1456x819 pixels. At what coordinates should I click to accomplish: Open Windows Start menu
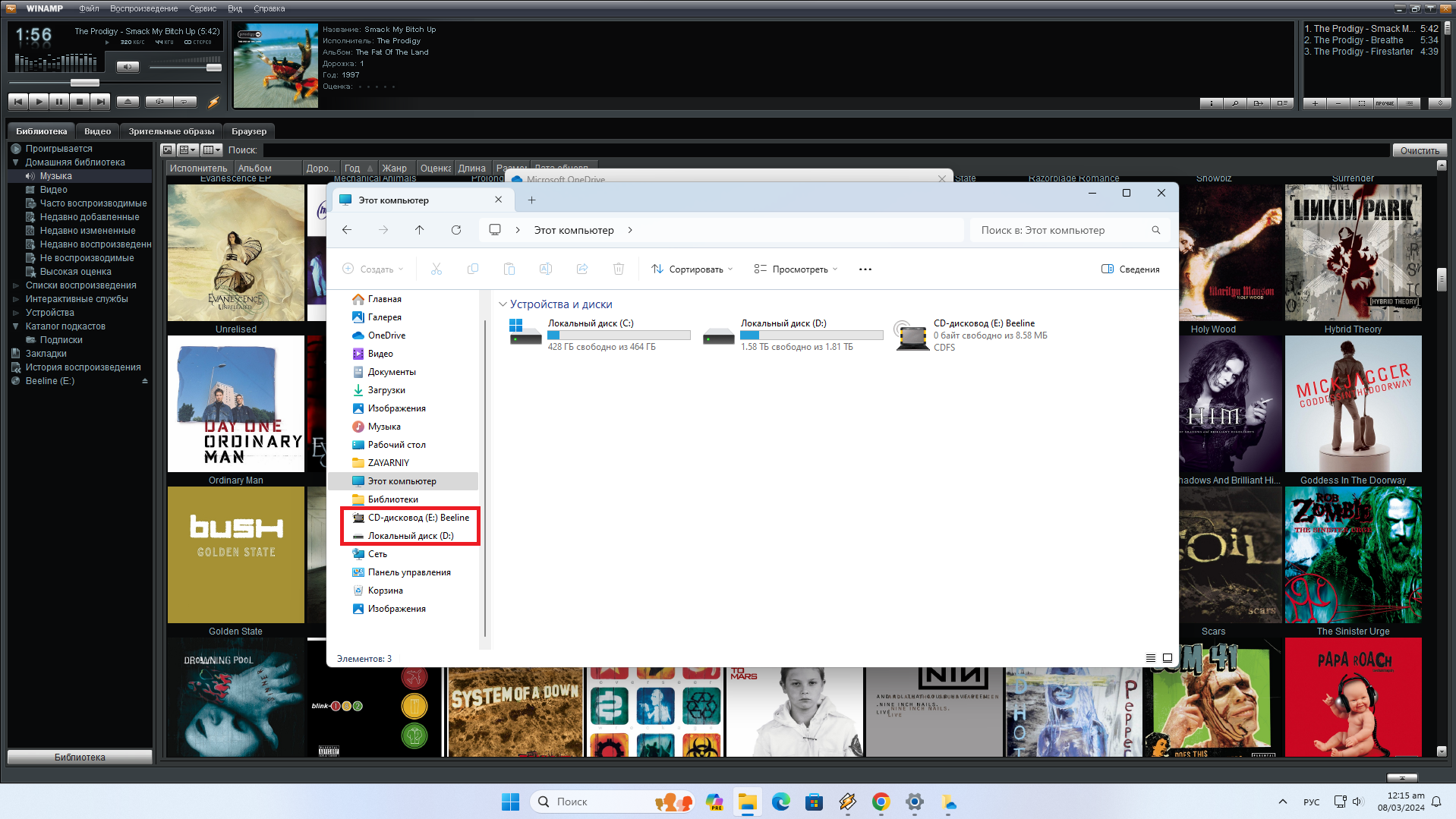tap(510, 802)
